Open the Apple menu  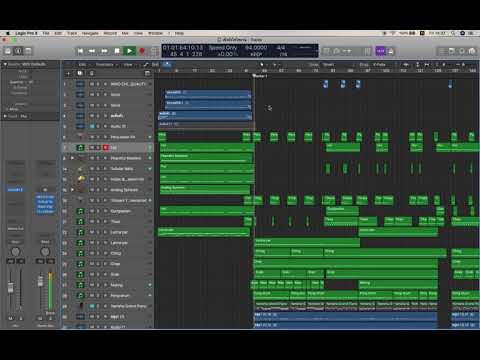pos(8,33)
